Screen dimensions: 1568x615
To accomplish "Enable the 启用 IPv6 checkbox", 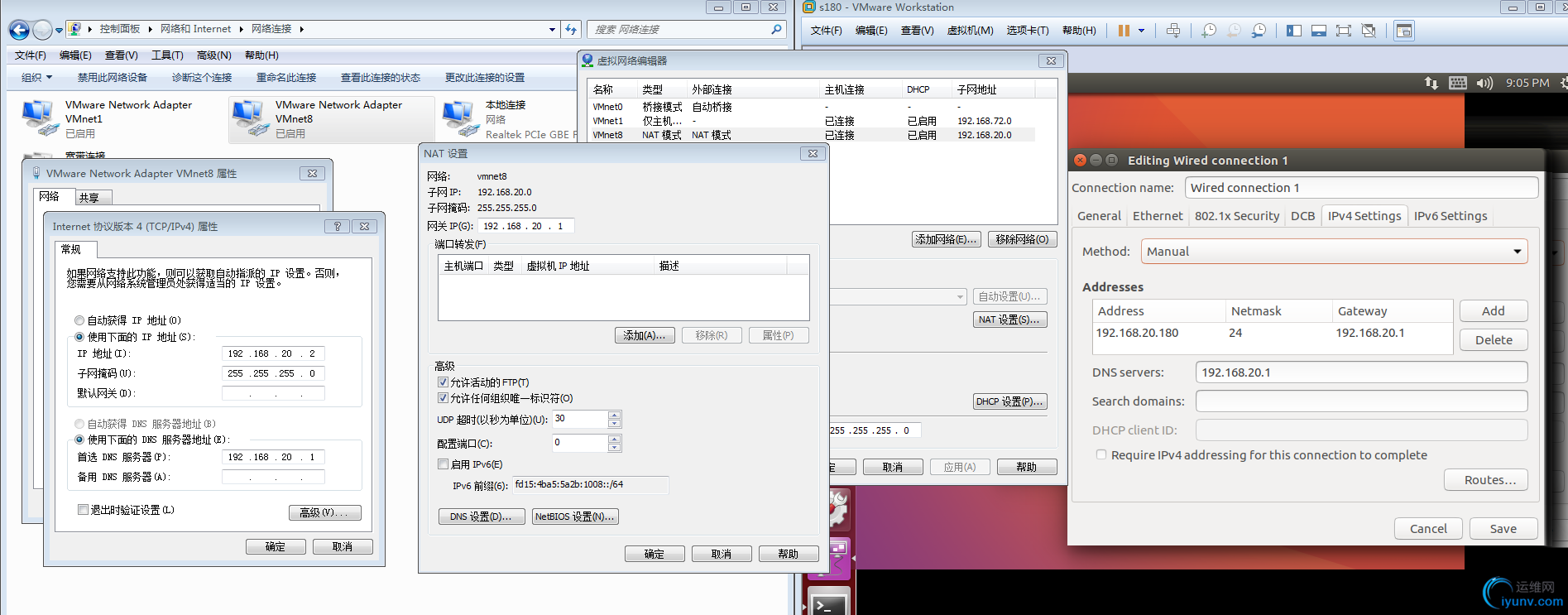I will (443, 464).
